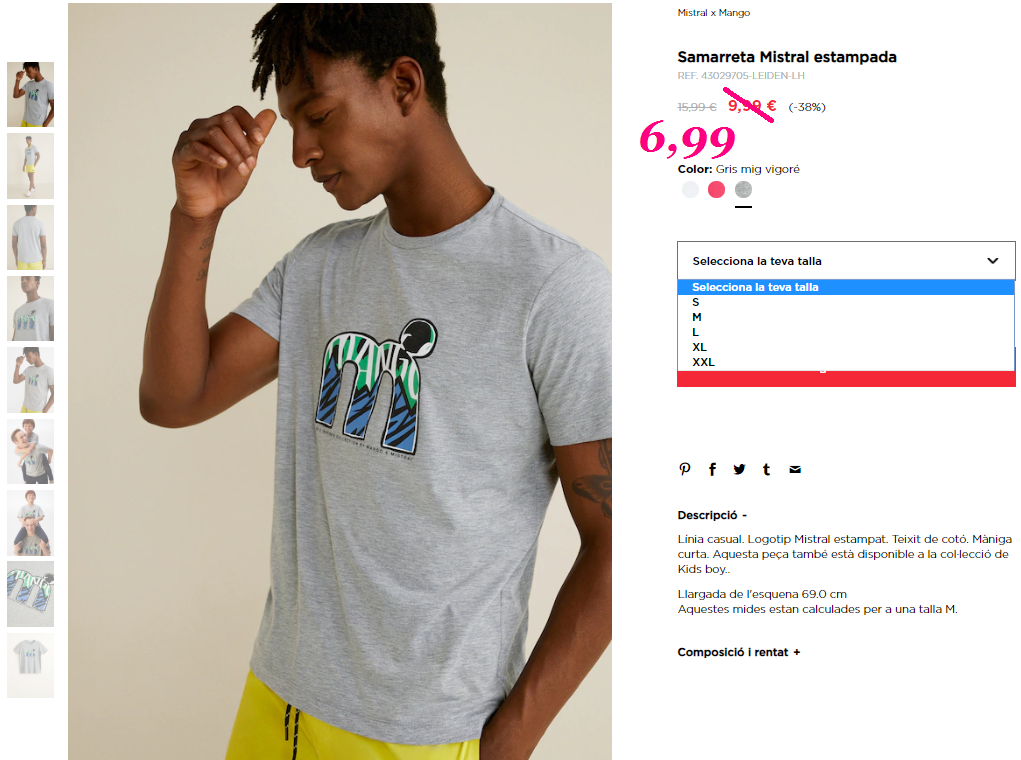This screenshot has width=1021, height=760.
Task: Select the white color swatch
Action: coord(690,190)
